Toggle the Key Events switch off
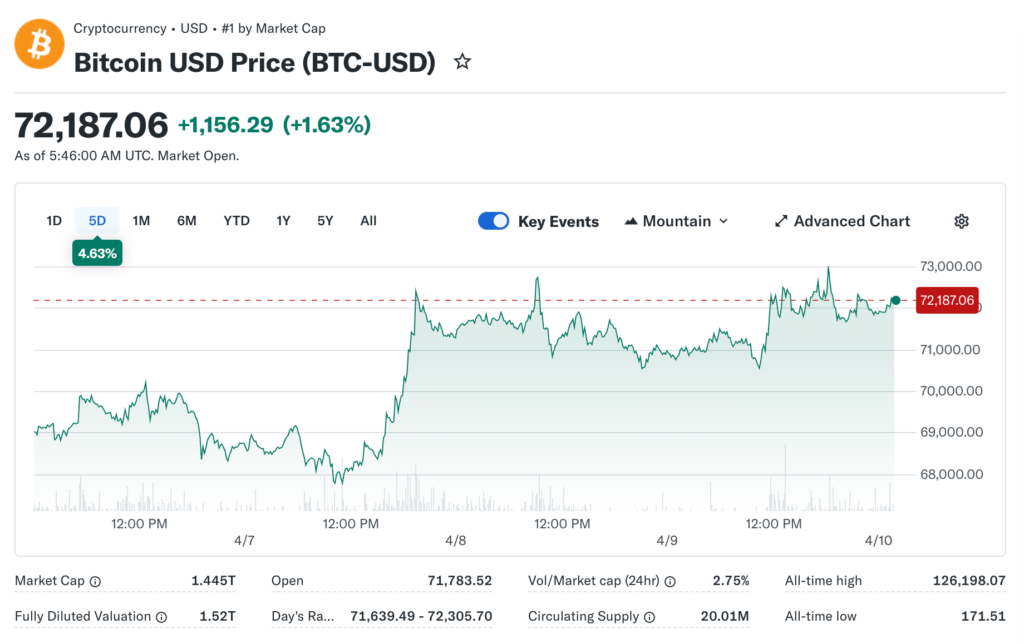This screenshot has width=1024, height=644. (493, 221)
